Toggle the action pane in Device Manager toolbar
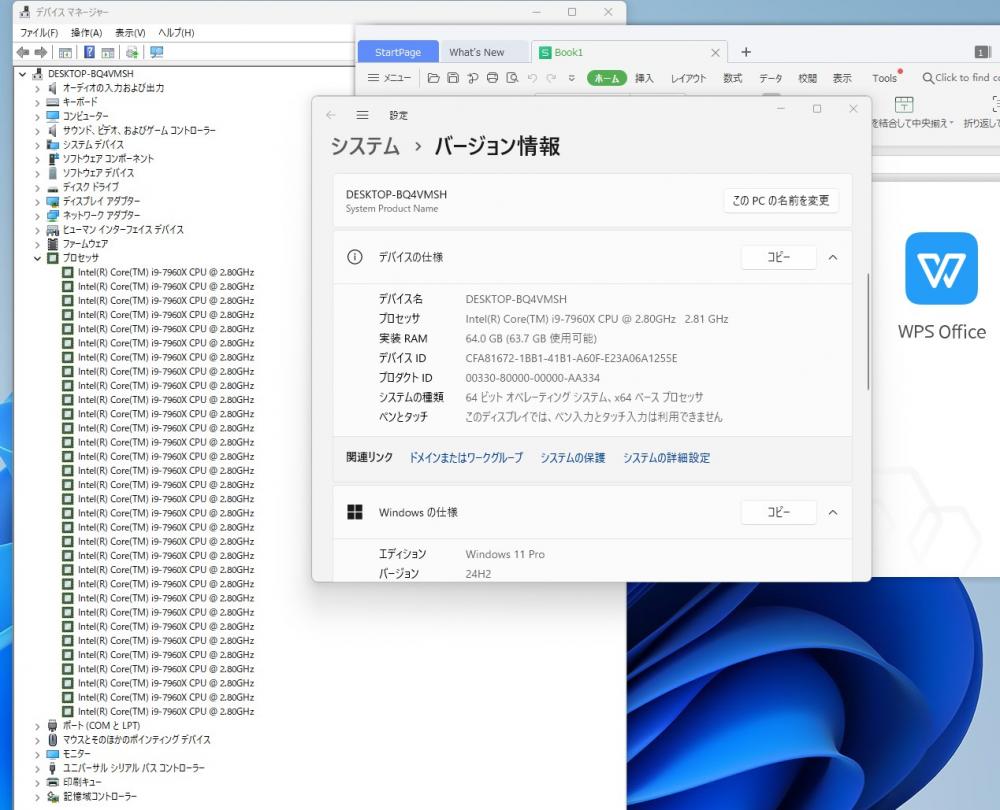The width and height of the screenshot is (1000, 810). click(108, 52)
